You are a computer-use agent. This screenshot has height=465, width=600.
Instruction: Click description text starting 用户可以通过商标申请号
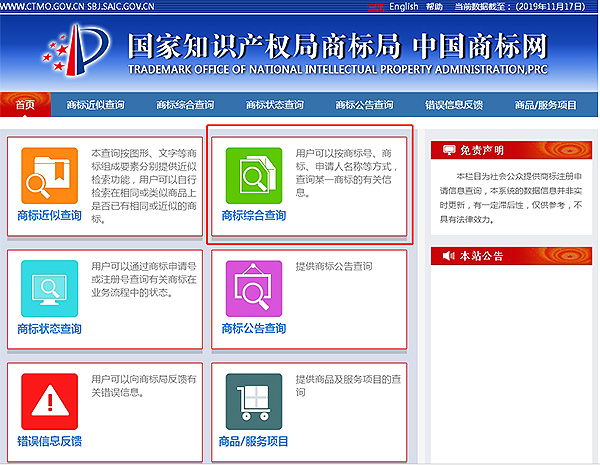(144, 279)
